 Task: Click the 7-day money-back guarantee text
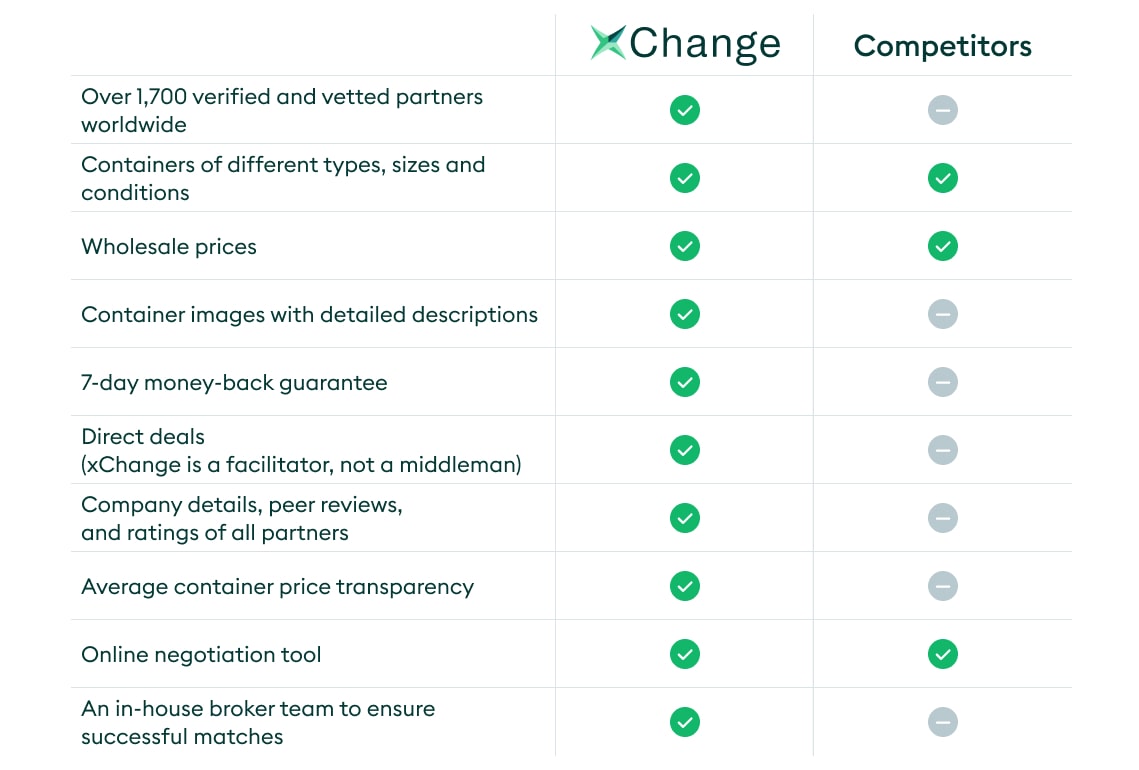click(234, 383)
